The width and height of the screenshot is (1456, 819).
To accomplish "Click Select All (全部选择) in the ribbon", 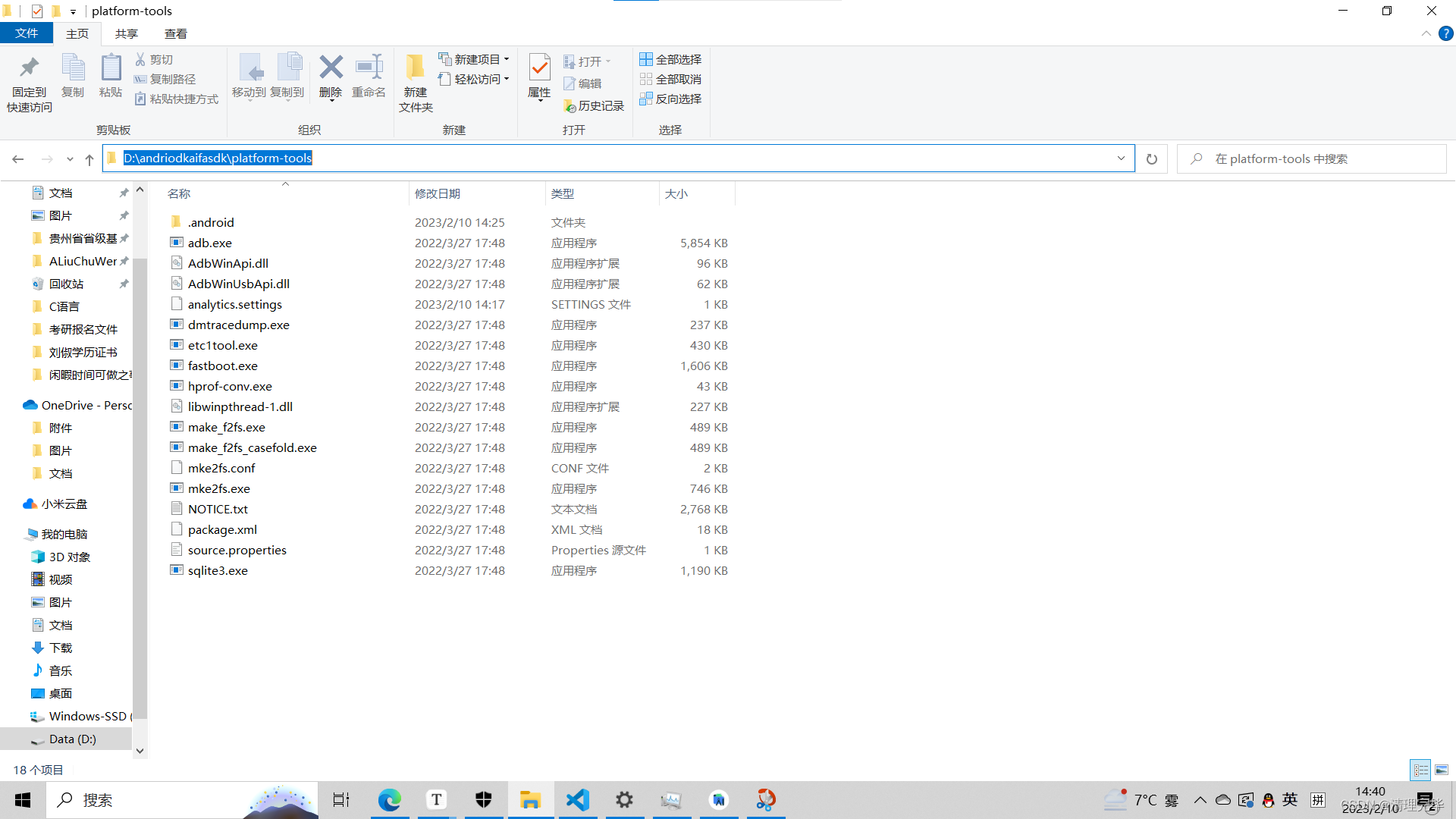I will (670, 59).
